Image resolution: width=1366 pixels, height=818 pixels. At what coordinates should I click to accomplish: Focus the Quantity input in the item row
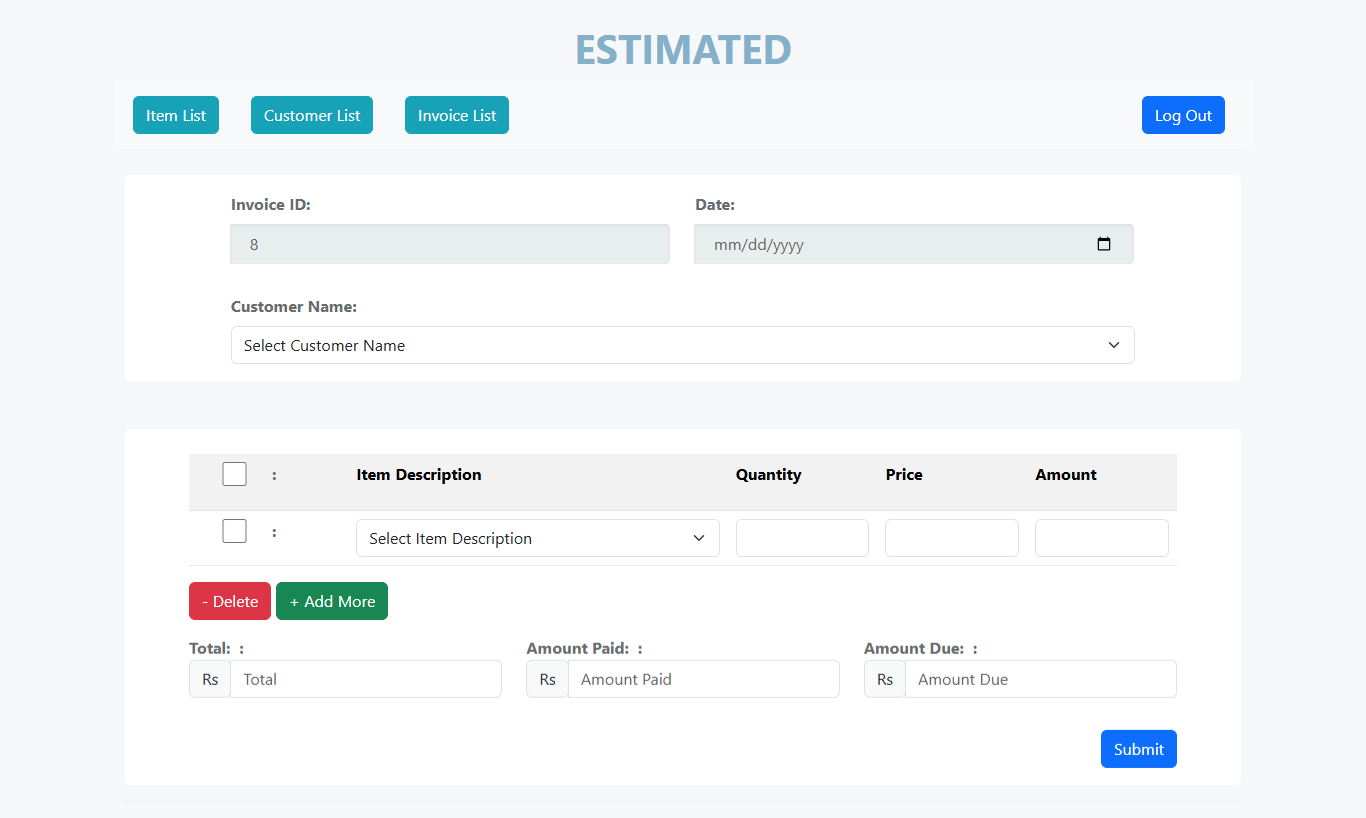pyautogui.click(x=802, y=538)
